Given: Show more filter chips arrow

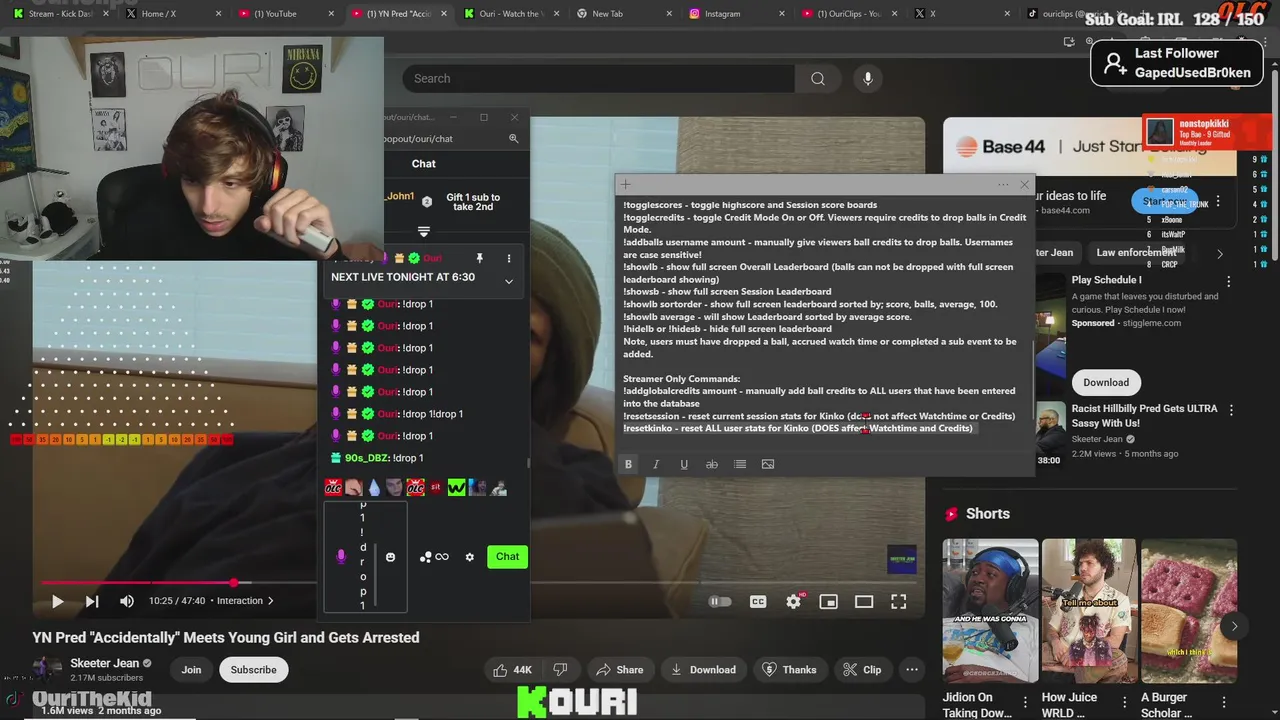Looking at the screenshot, I should (1219, 254).
